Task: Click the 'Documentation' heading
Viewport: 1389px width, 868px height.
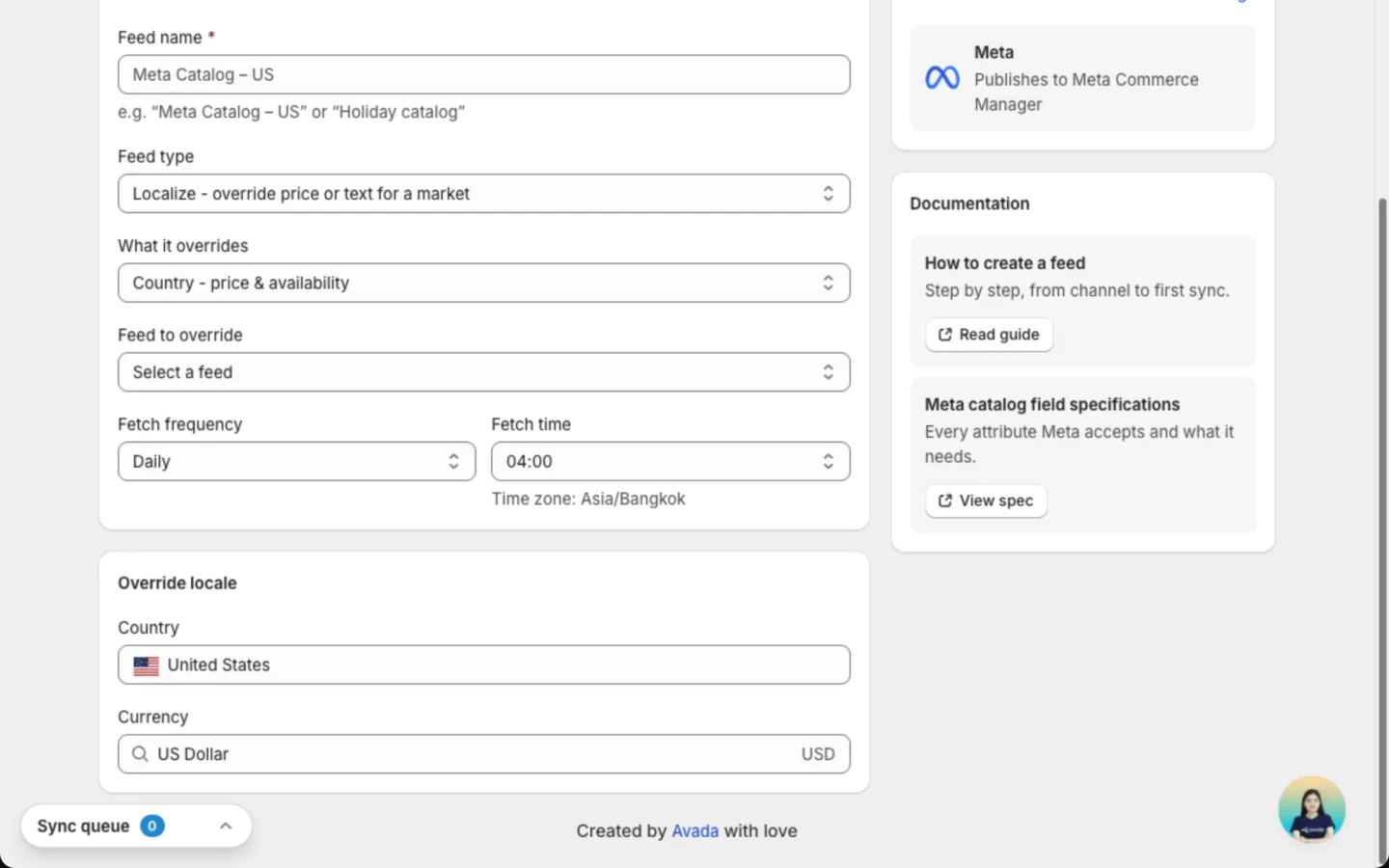Action: 969,203
